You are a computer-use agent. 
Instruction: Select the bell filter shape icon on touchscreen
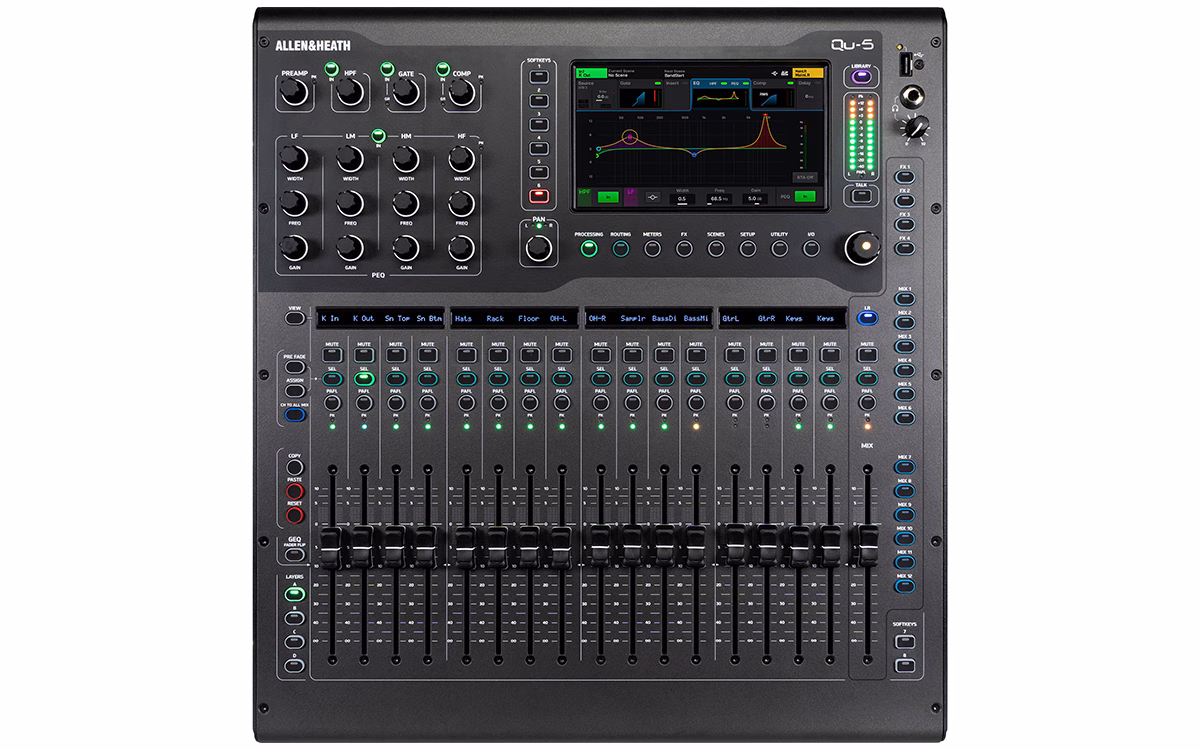pyautogui.click(x=652, y=198)
